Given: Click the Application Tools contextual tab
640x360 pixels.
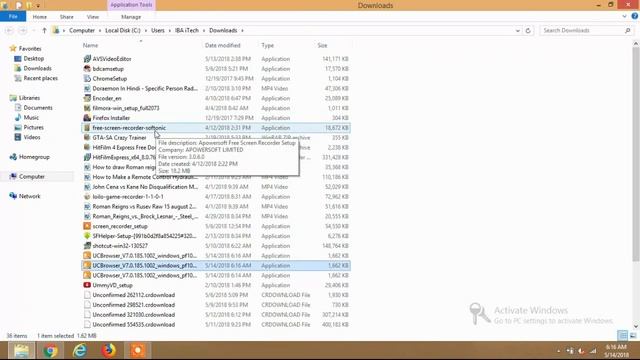Looking at the screenshot, I should [x=131, y=5].
